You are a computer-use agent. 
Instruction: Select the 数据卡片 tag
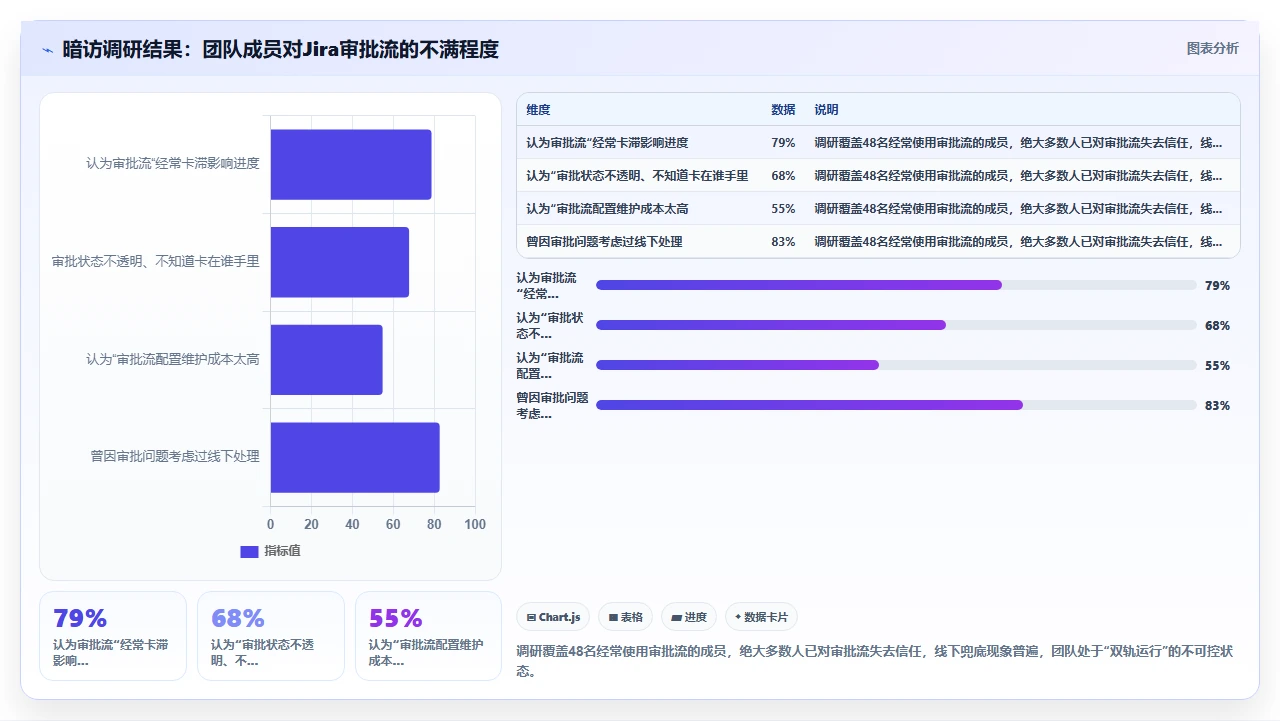pyautogui.click(x=761, y=617)
